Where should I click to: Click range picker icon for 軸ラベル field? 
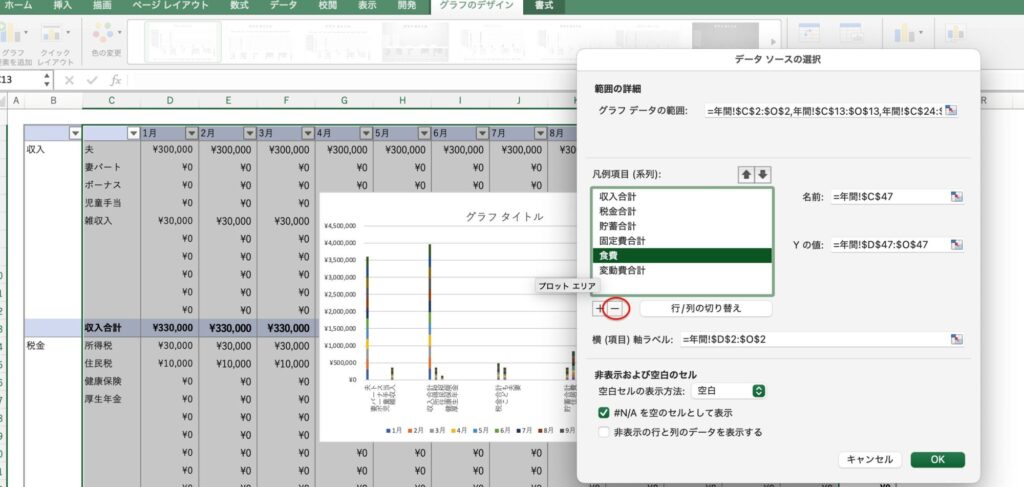[x=957, y=340]
